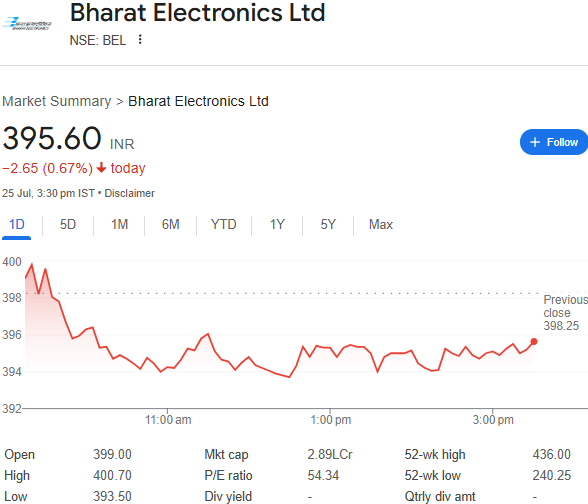The width and height of the screenshot is (588, 504).
Task: View the 1Y chart range
Action: (277, 225)
